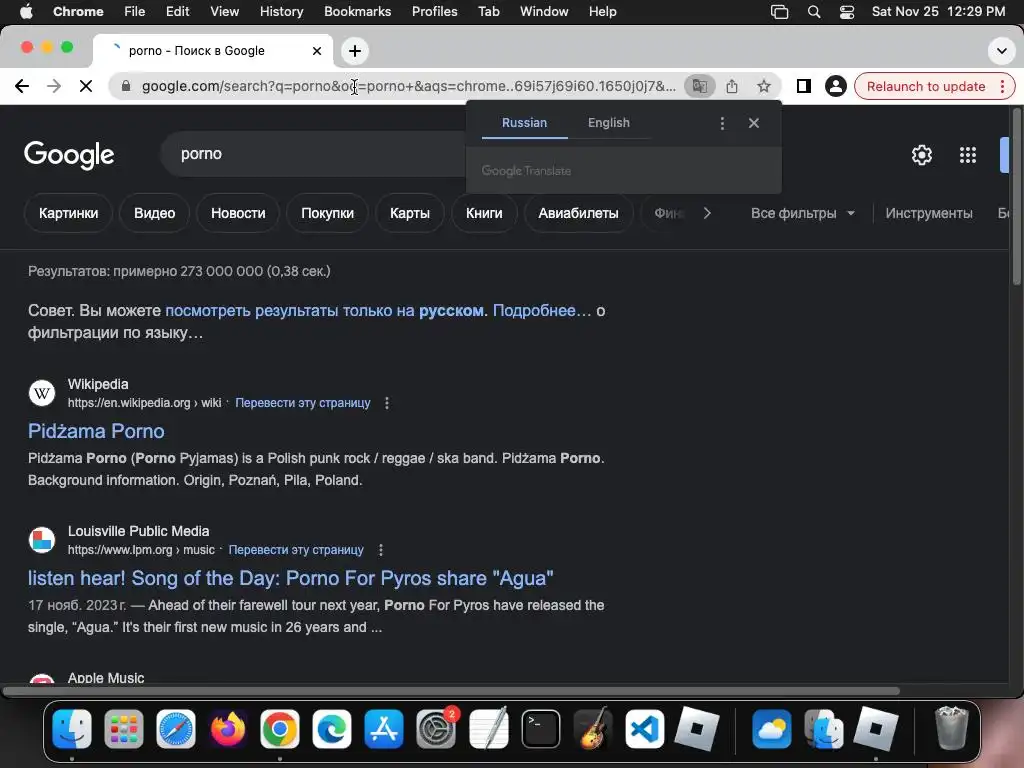The width and height of the screenshot is (1024, 768).
Task: Open the History menu
Action: [x=281, y=12]
